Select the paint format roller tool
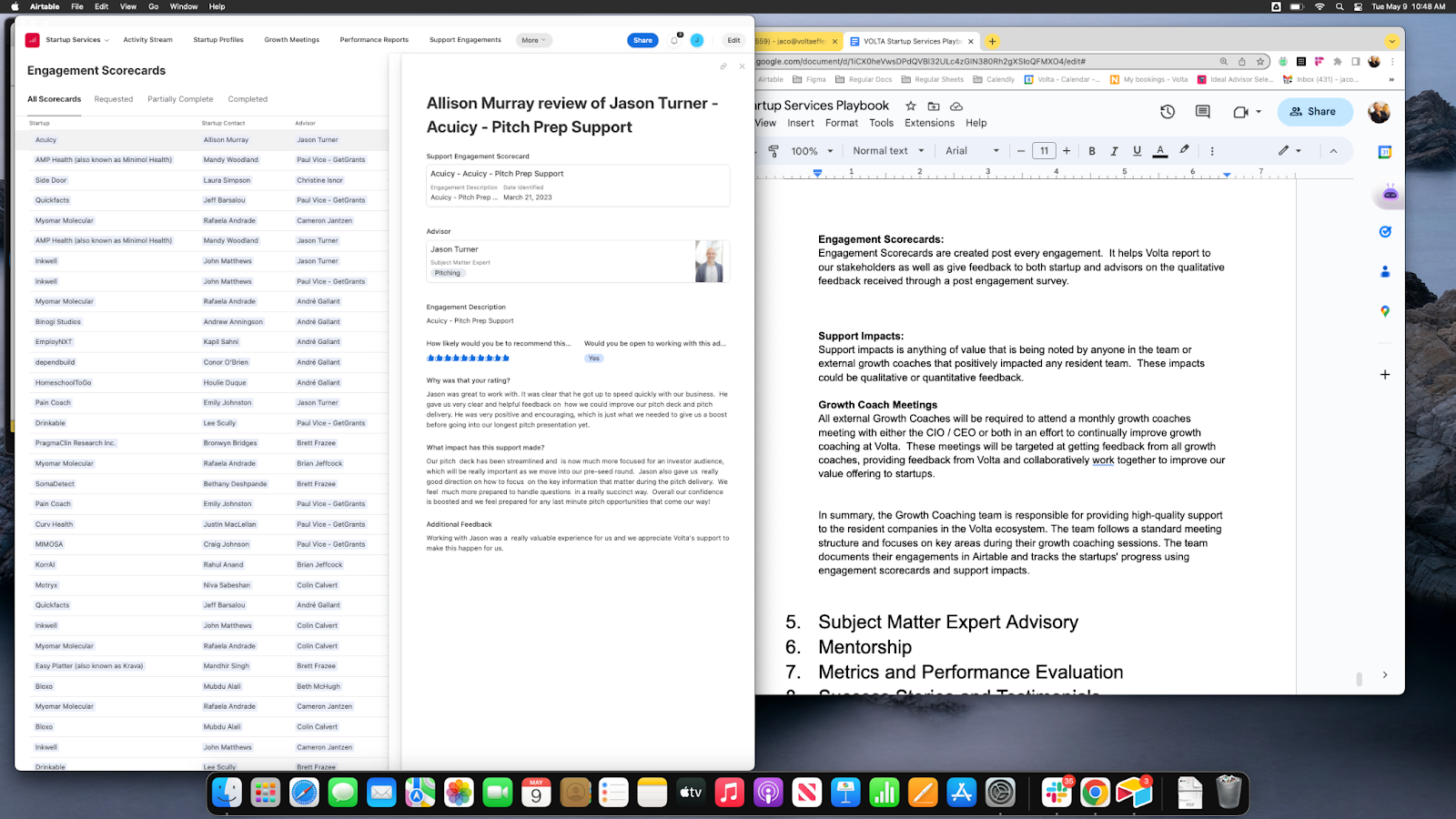Screen dimensions: 1456x819 pos(773,151)
